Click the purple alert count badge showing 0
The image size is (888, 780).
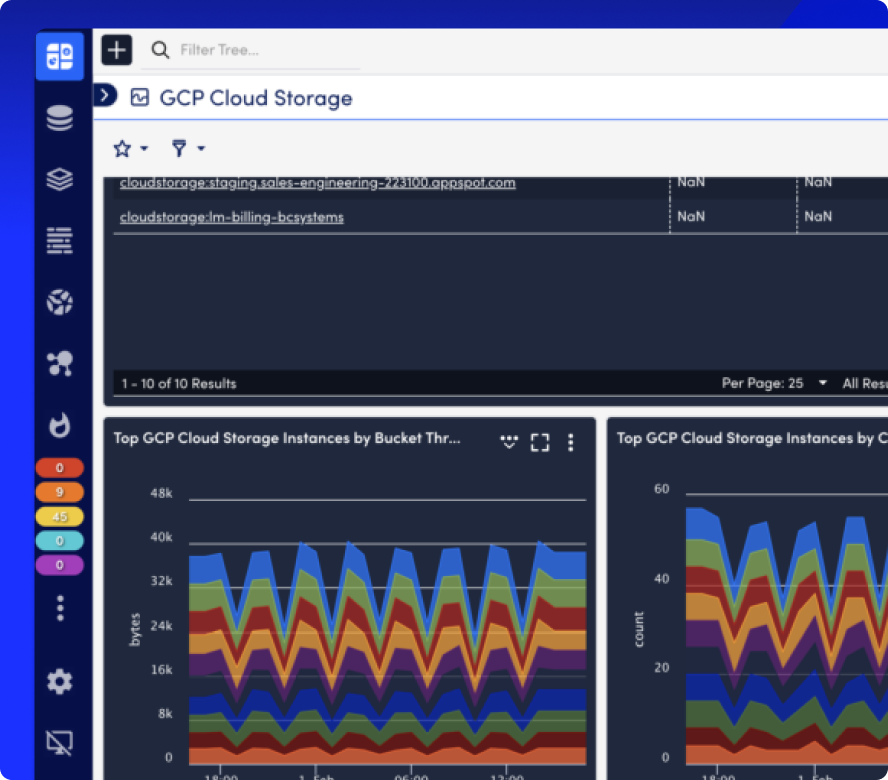point(59,565)
